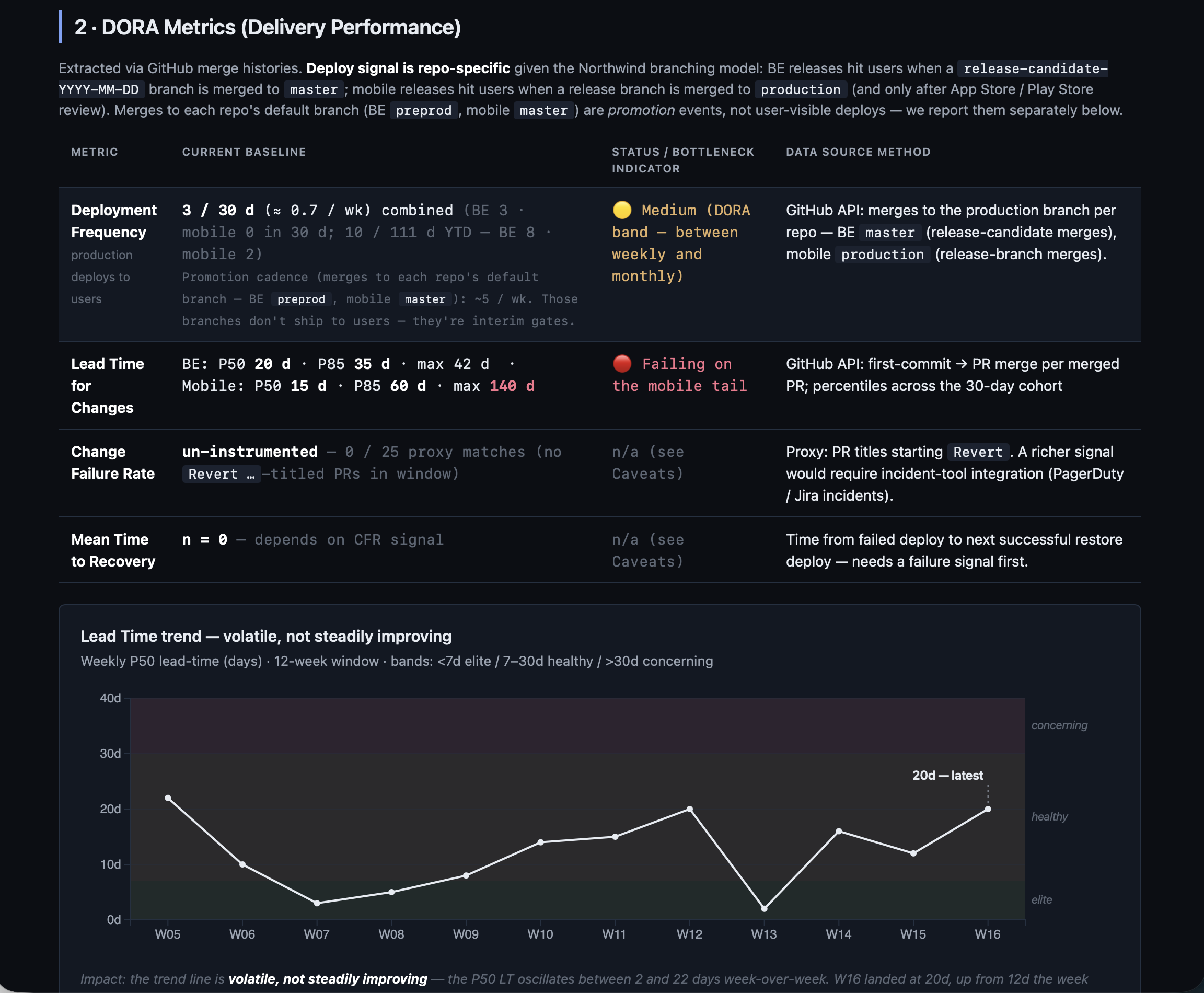Click the W15 data point on chart
The image size is (1204, 993).
pyautogui.click(x=913, y=853)
